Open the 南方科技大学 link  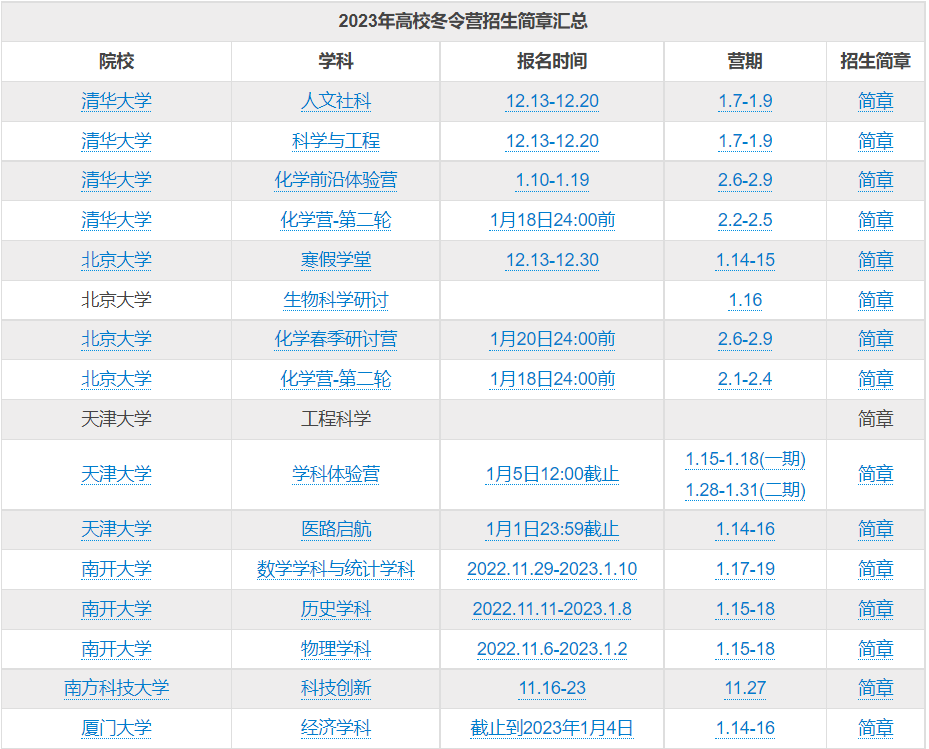pyautogui.click(x=116, y=688)
